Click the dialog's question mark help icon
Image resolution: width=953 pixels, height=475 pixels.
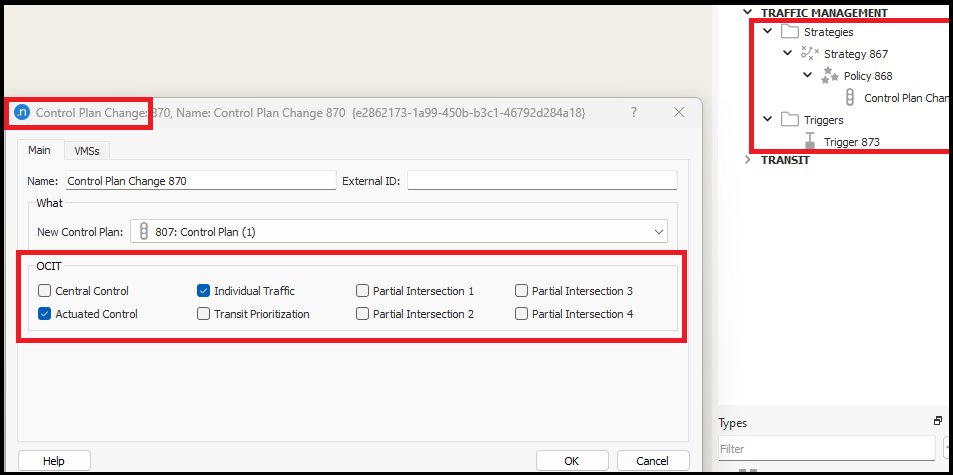pyautogui.click(x=633, y=113)
